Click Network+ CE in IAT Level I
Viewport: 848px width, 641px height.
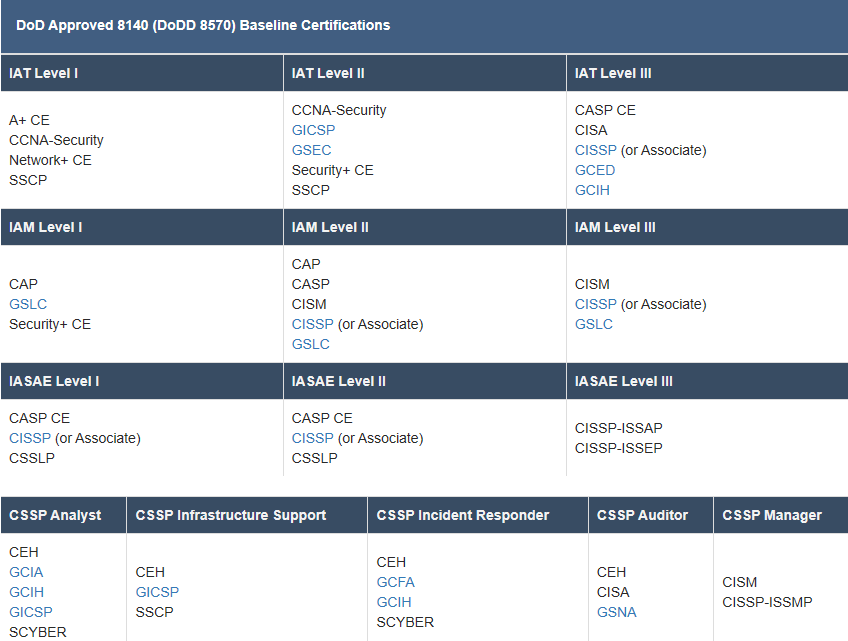50,160
